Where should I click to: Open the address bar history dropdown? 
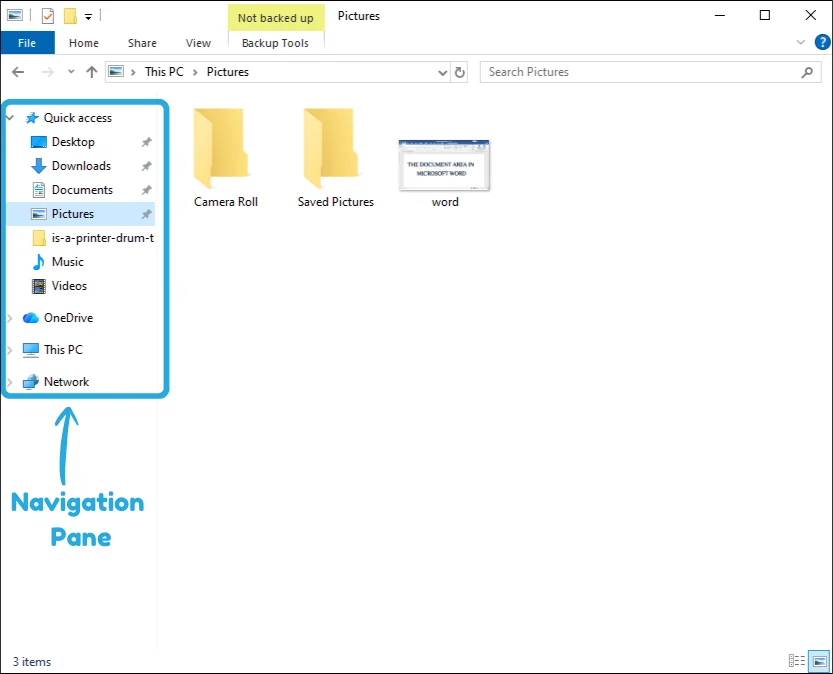[x=442, y=71]
